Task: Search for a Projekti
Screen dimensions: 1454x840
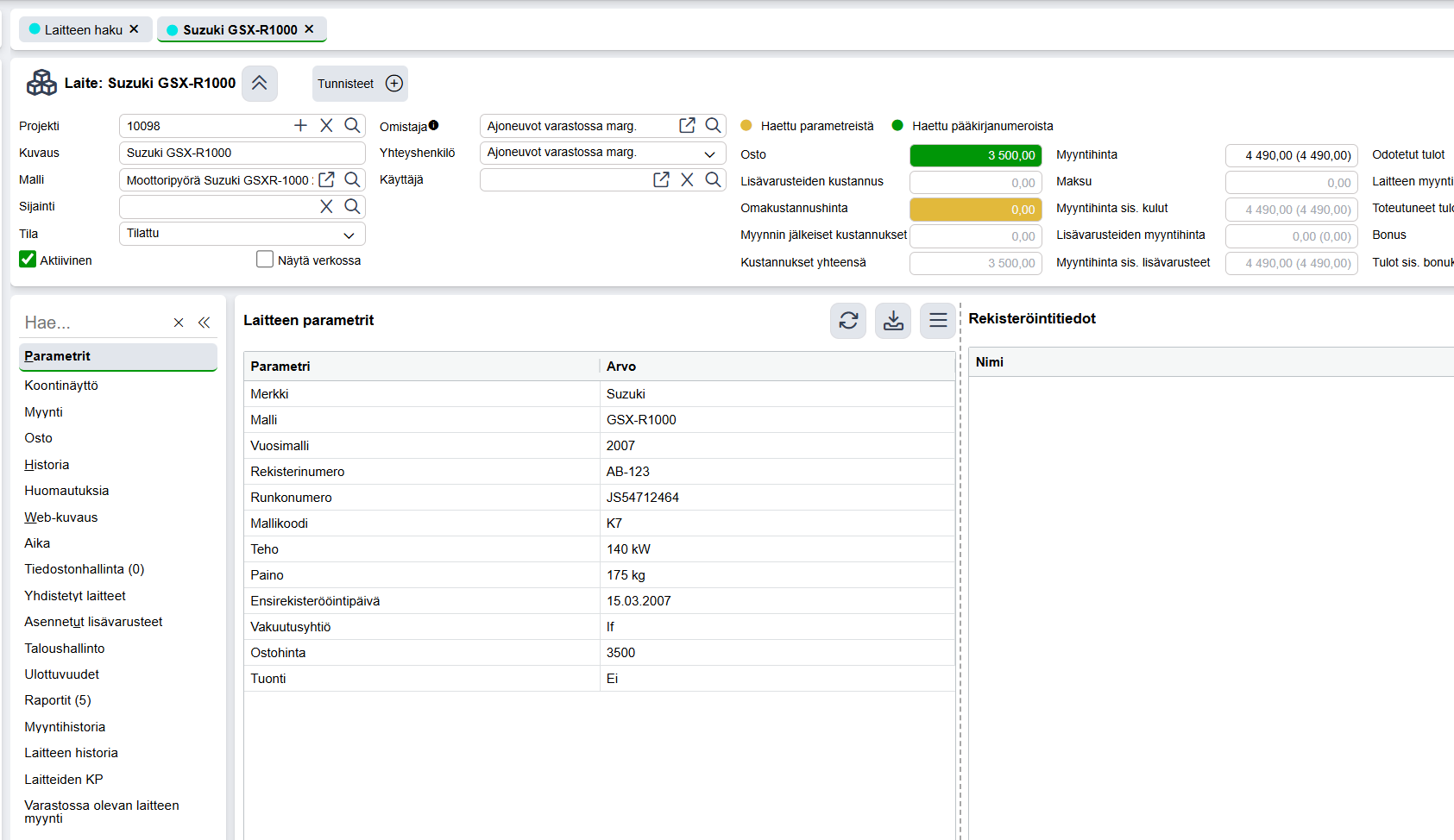Action: [x=352, y=126]
